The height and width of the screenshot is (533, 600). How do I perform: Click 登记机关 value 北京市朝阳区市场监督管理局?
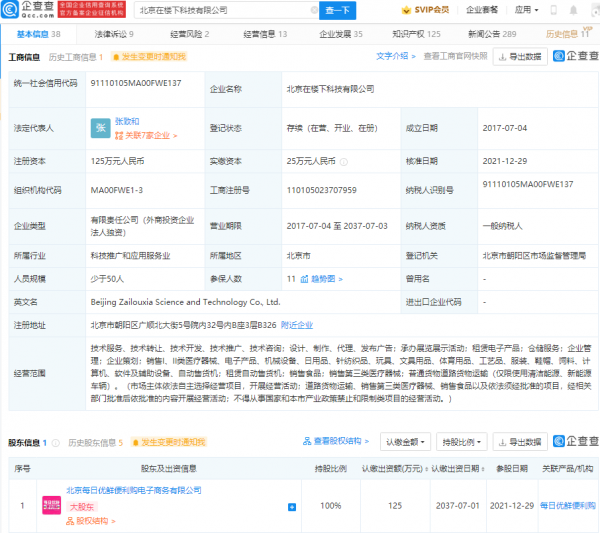tap(534, 256)
